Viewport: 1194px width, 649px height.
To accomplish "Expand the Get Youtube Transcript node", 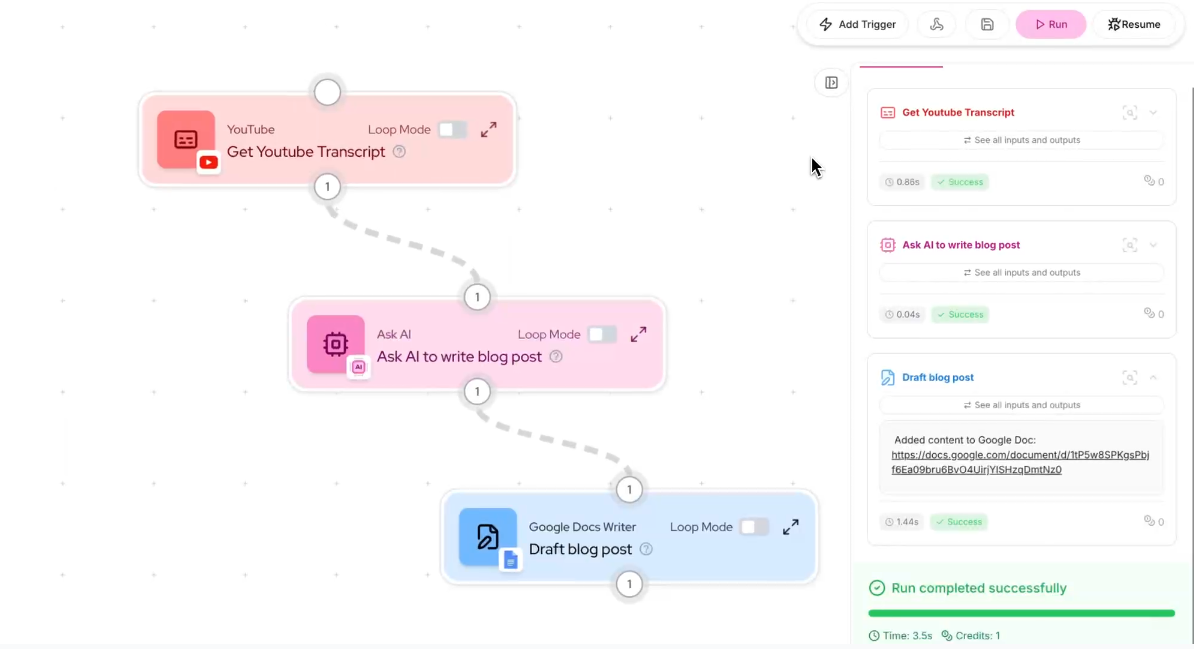I will pos(488,130).
